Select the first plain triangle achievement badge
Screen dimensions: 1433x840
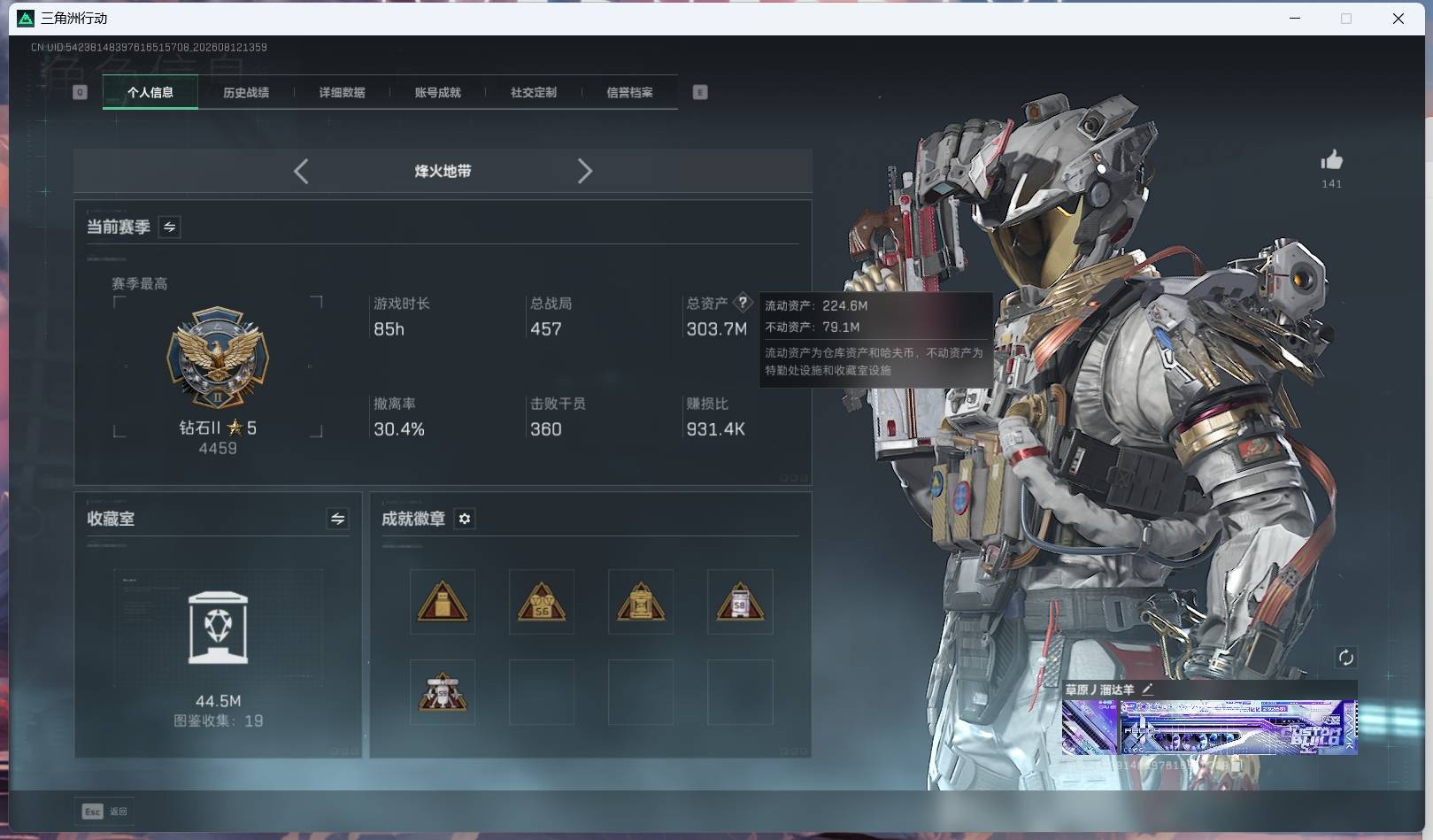coord(443,602)
